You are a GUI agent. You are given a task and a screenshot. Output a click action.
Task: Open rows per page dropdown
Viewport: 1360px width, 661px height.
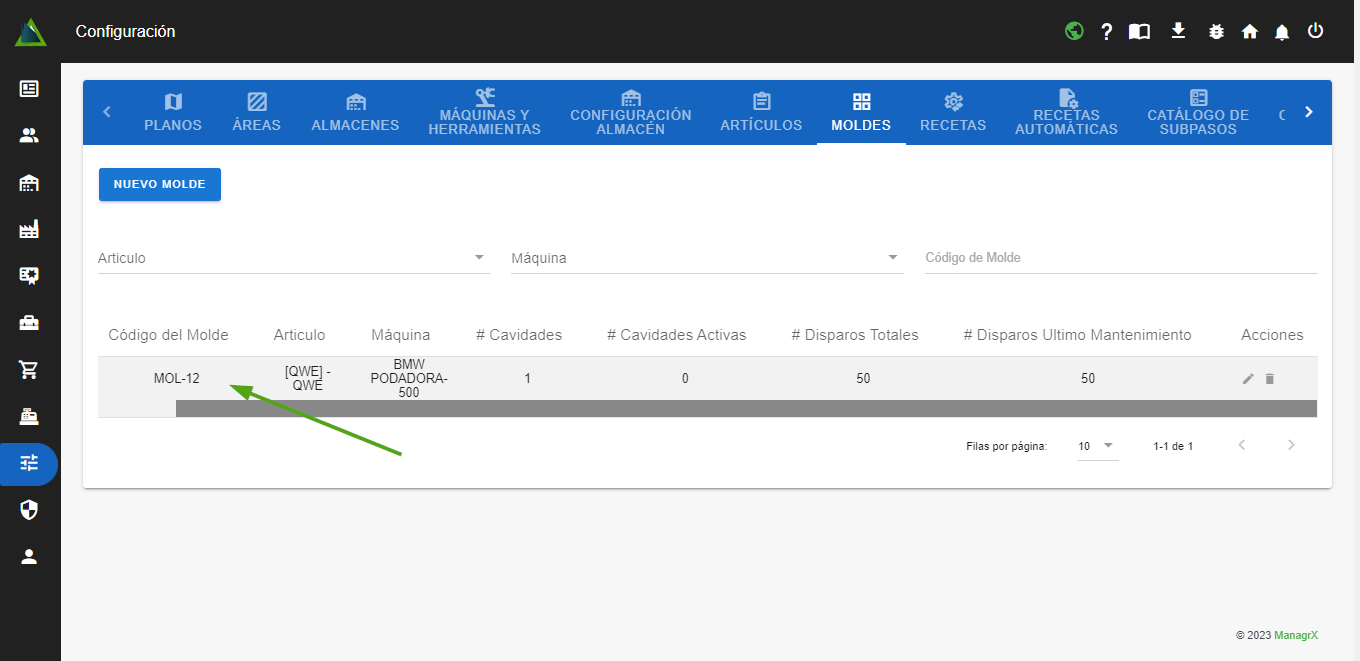coord(1096,446)
